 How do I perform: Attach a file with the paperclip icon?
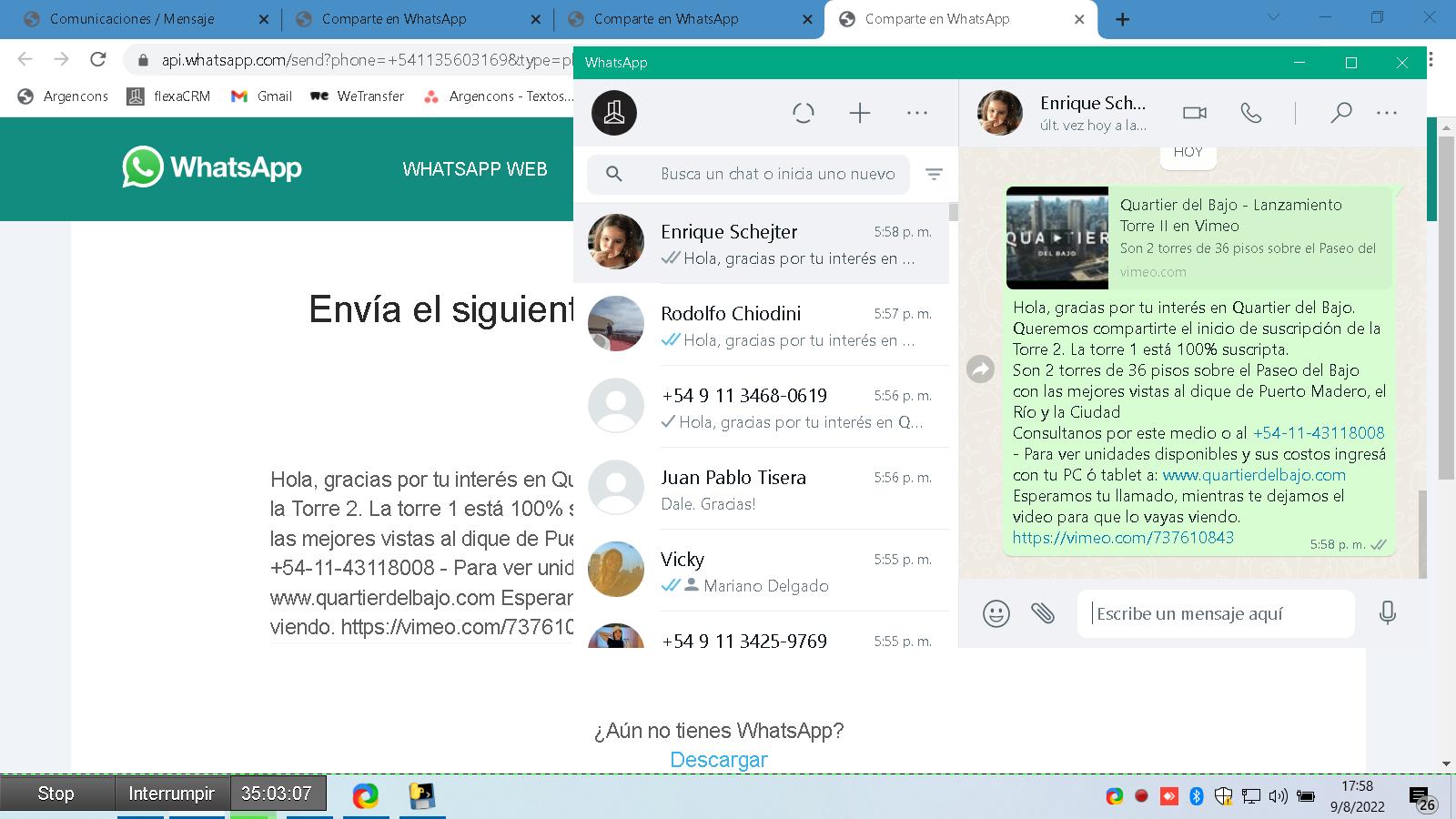tap(1043, 613)
